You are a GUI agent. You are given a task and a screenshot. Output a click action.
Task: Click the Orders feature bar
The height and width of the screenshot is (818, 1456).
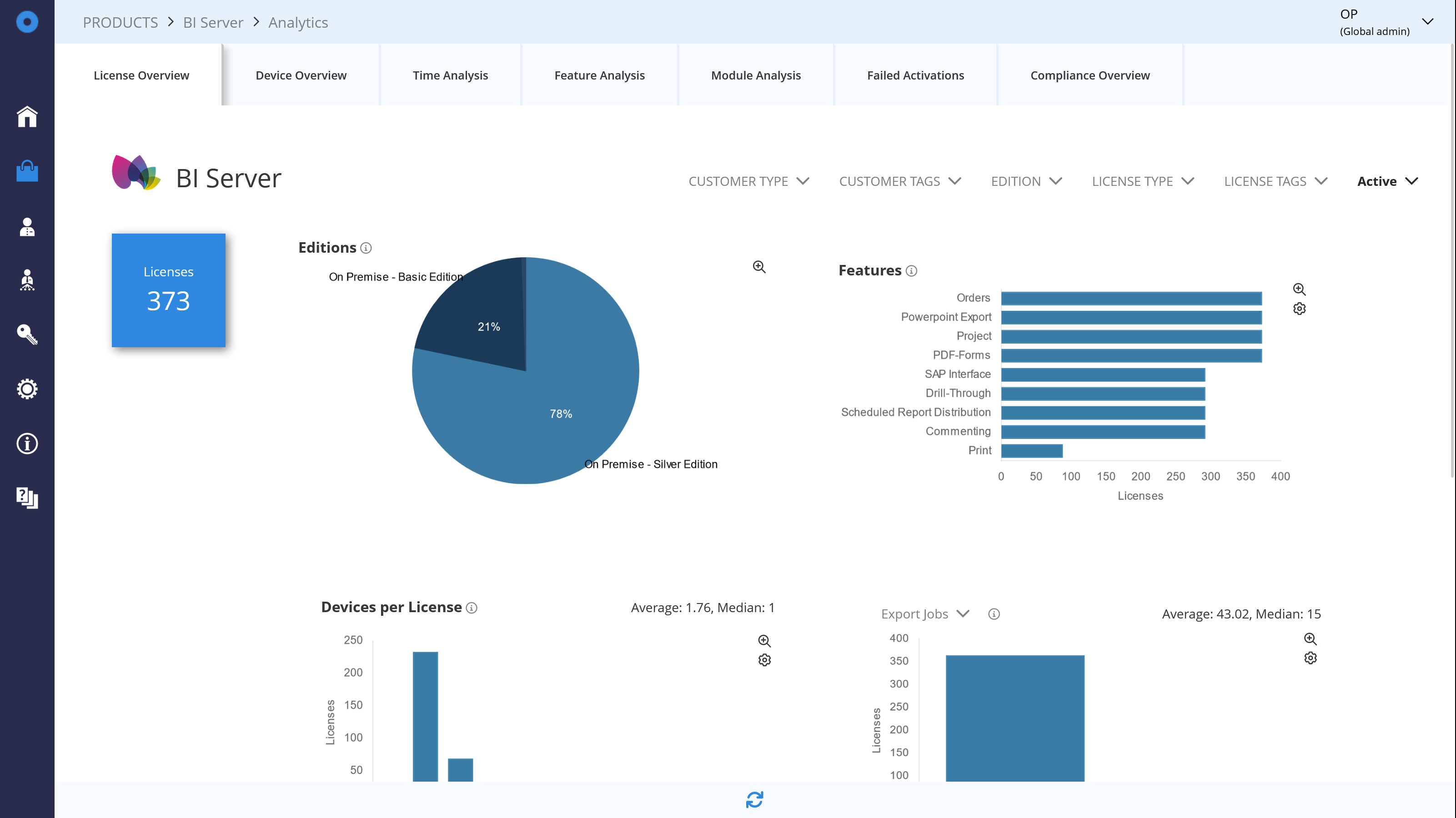[1131, 298]
